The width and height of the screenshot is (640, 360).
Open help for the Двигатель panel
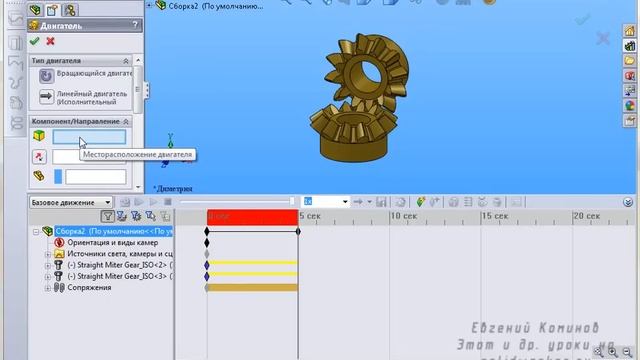coord(135,25)
